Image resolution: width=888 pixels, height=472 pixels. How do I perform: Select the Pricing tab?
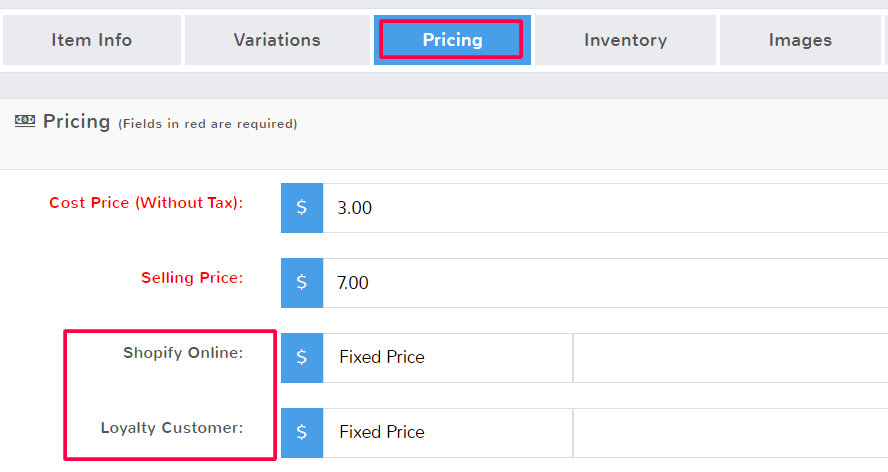[x=452, y=40]
